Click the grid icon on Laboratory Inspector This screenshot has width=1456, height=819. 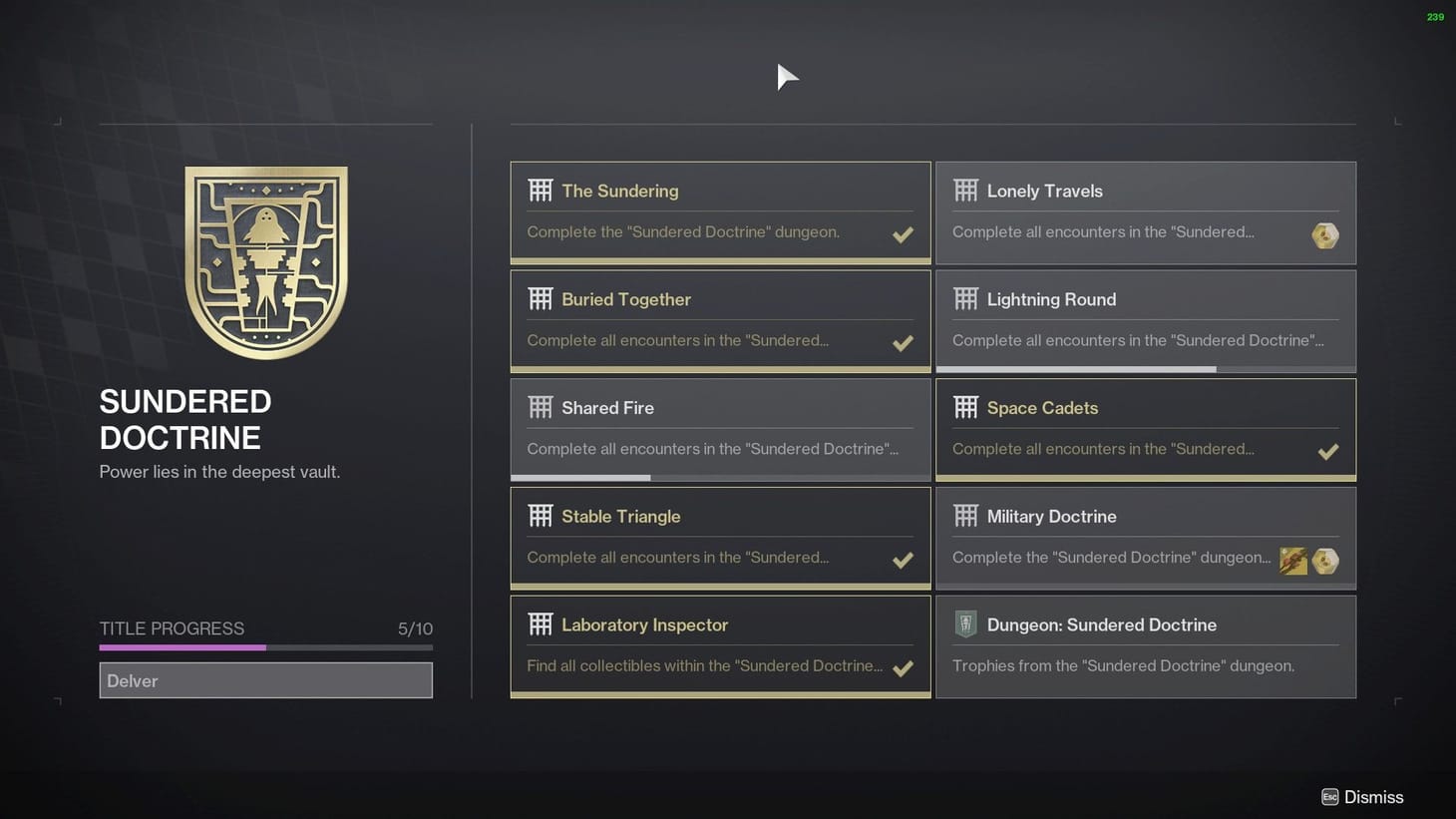click(541, 623)
